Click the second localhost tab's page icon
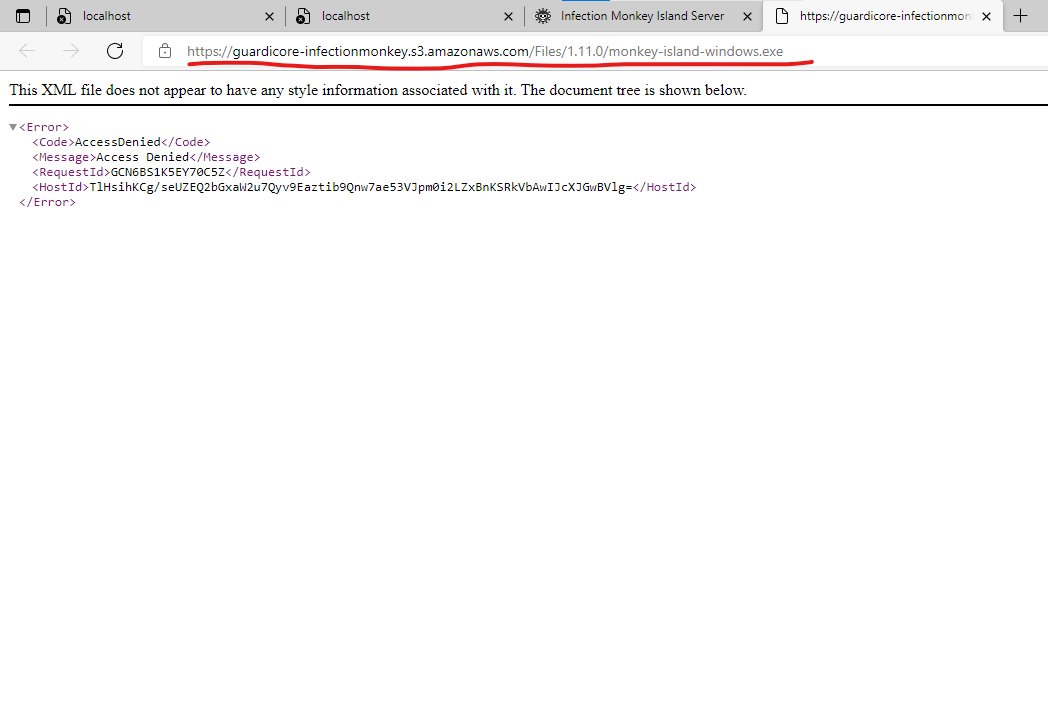 pos(303,17)
